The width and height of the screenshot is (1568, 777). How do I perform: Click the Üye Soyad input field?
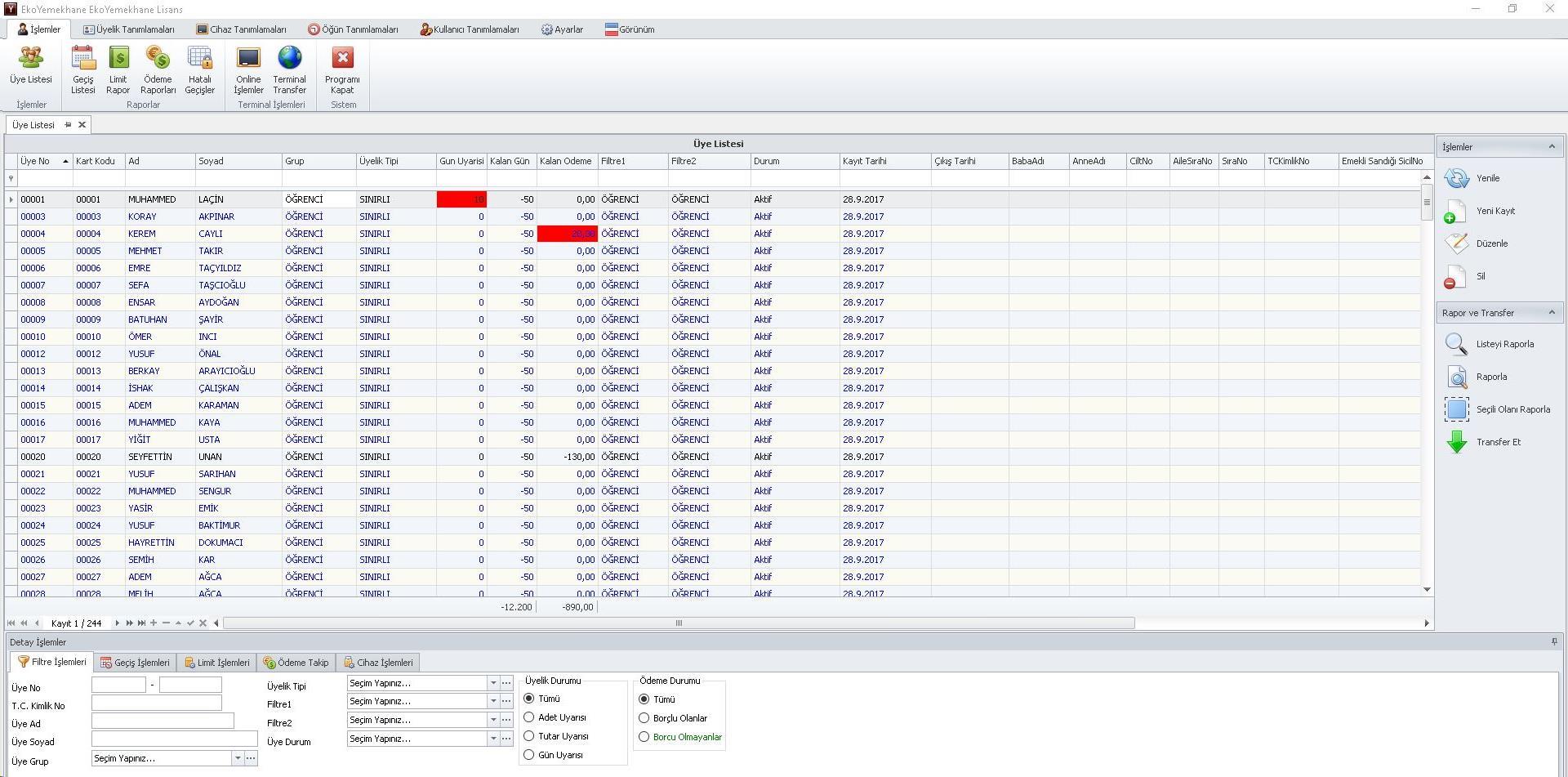click(174, 739)
